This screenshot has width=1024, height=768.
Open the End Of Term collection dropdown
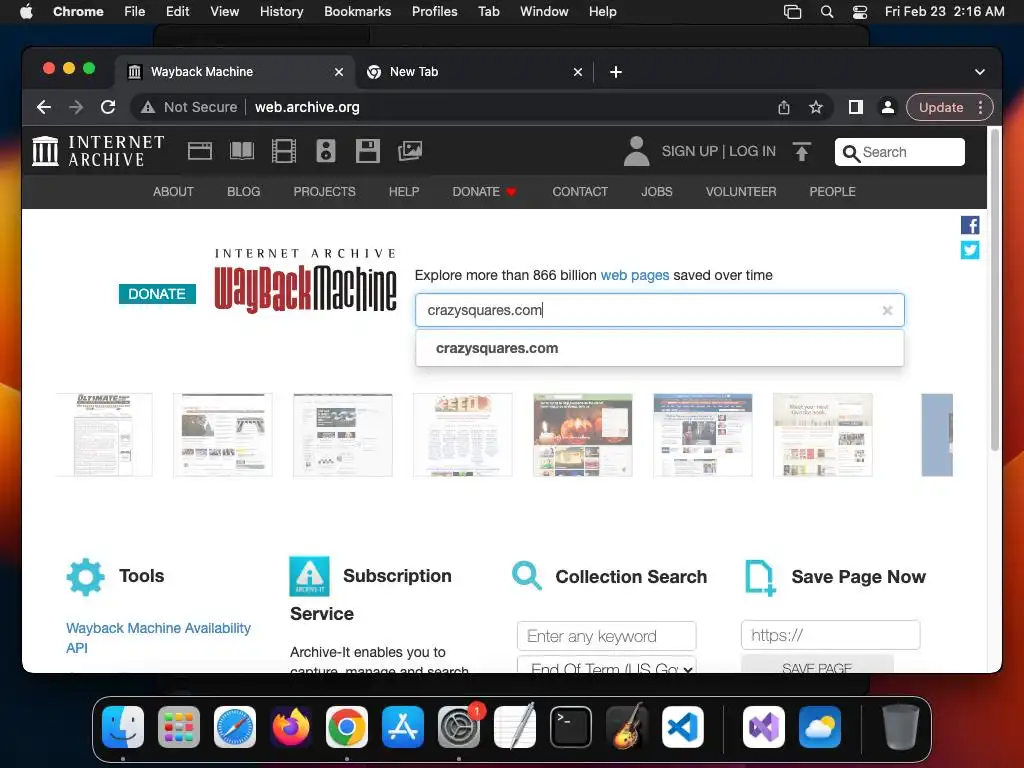click(607, 665)
